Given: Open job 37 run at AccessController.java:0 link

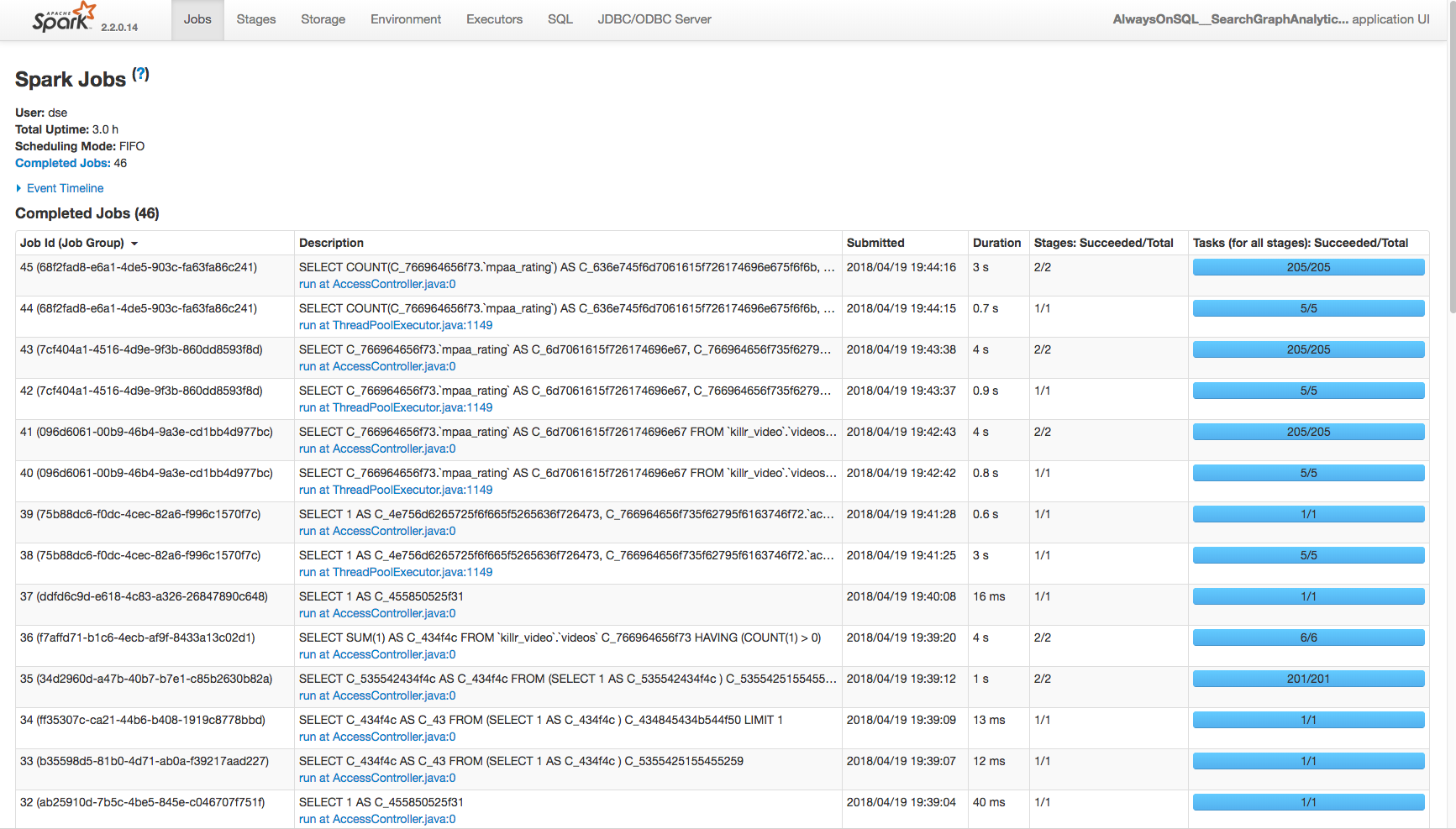Looking at the screenshot, I should point(377,613).
